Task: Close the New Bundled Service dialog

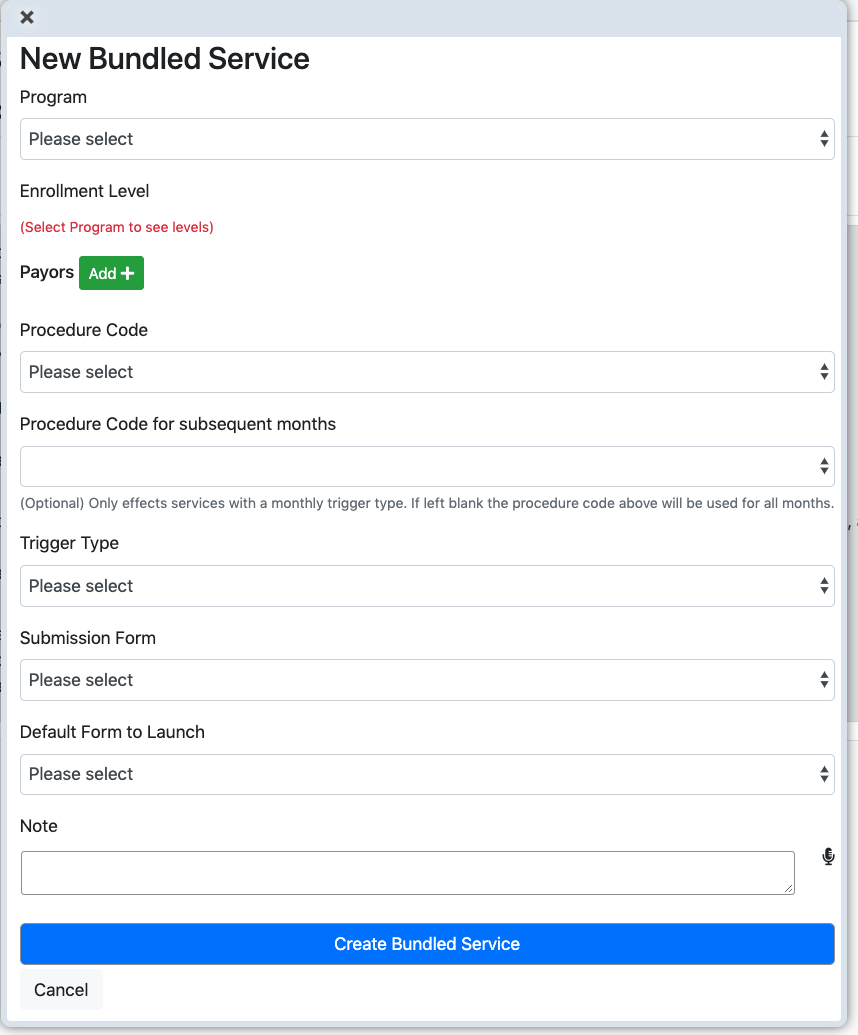Action: point(27,17)
